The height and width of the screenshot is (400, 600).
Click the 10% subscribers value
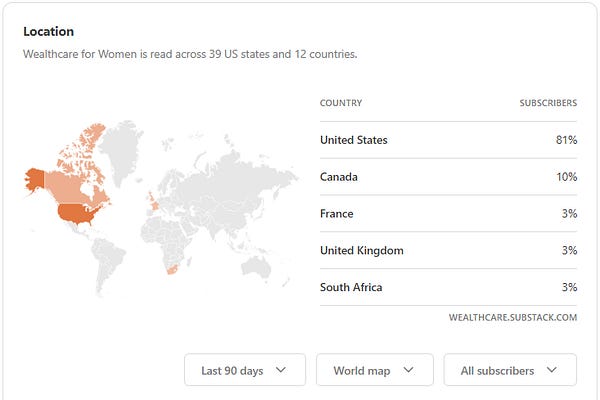tap(566, 177)
